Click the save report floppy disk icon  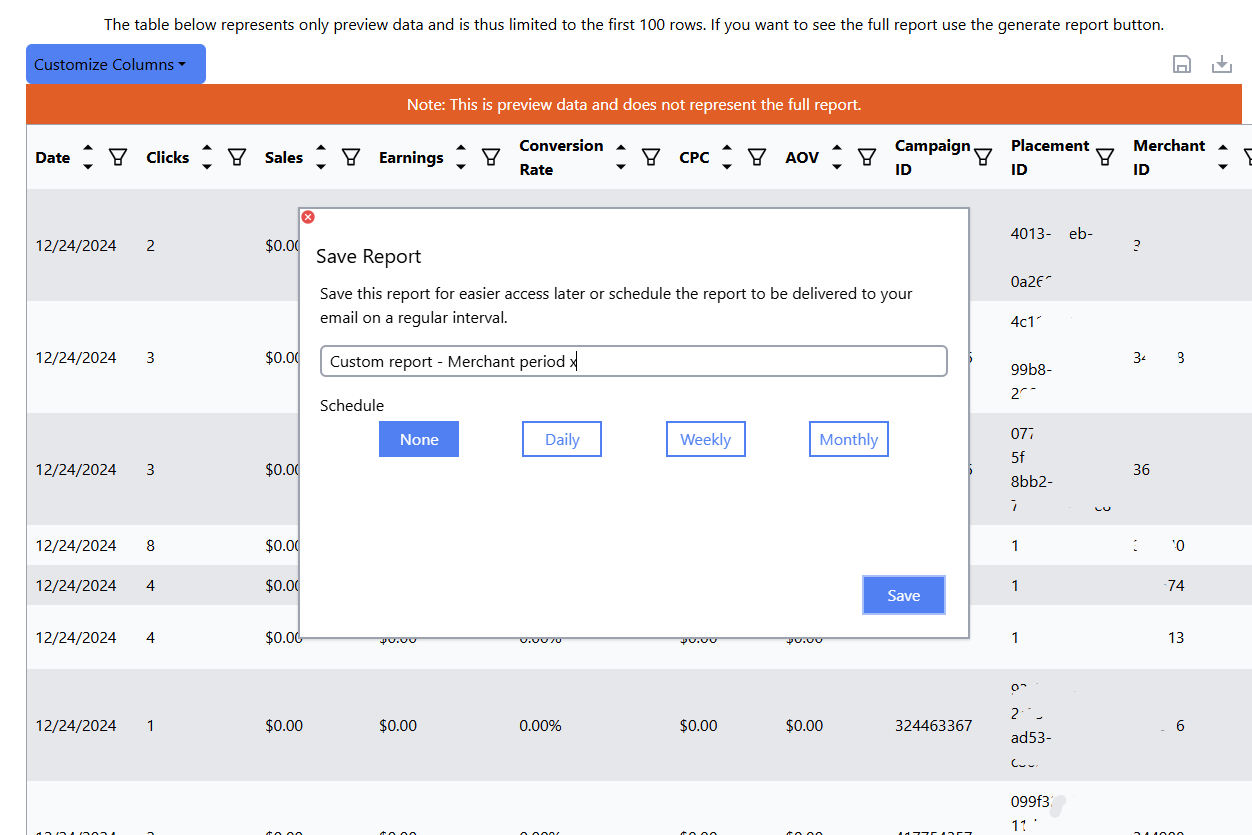pyautogui.click(x=1182, y=65)
